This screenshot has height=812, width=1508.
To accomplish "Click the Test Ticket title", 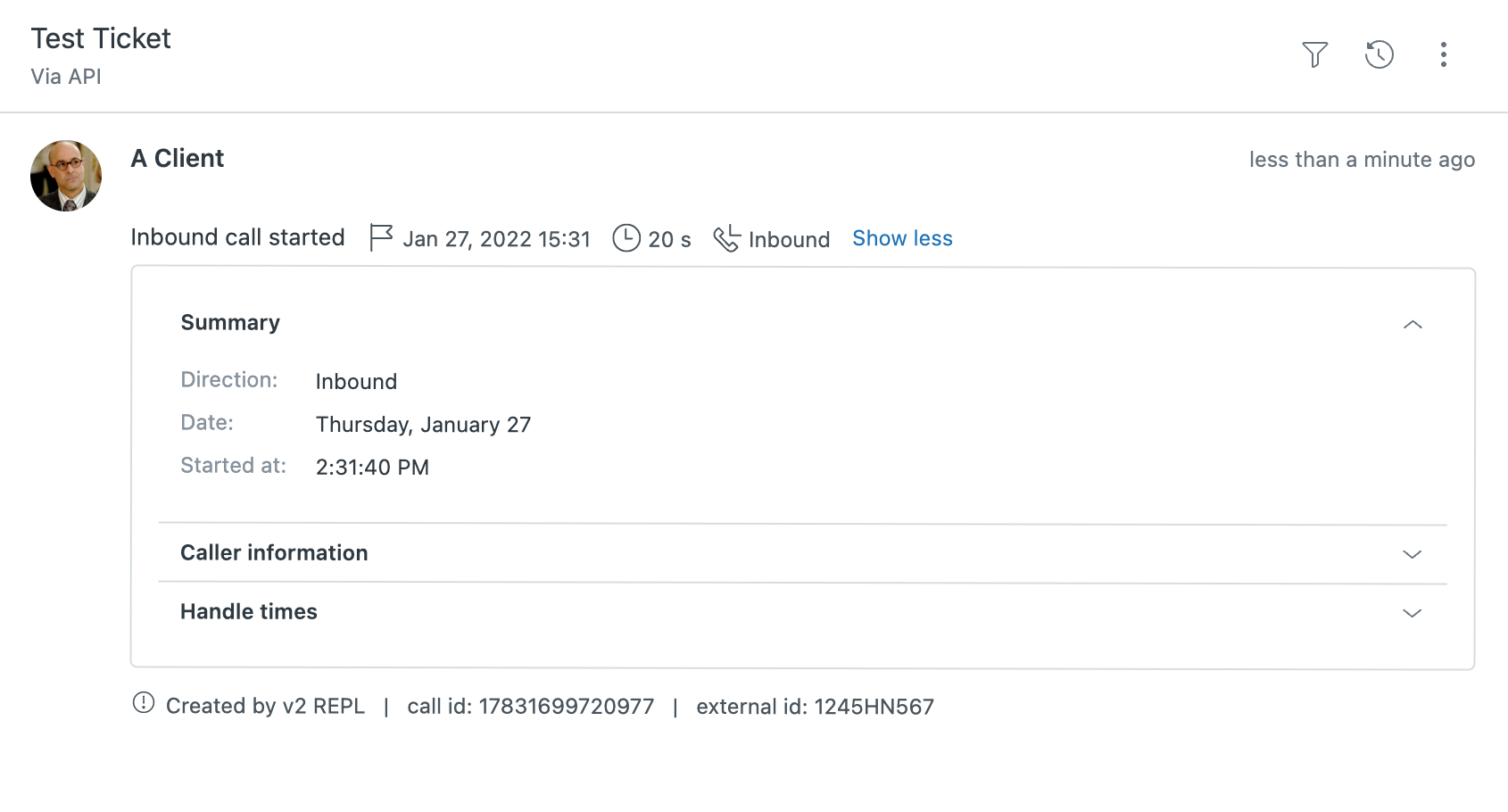I will coord(101,38).
